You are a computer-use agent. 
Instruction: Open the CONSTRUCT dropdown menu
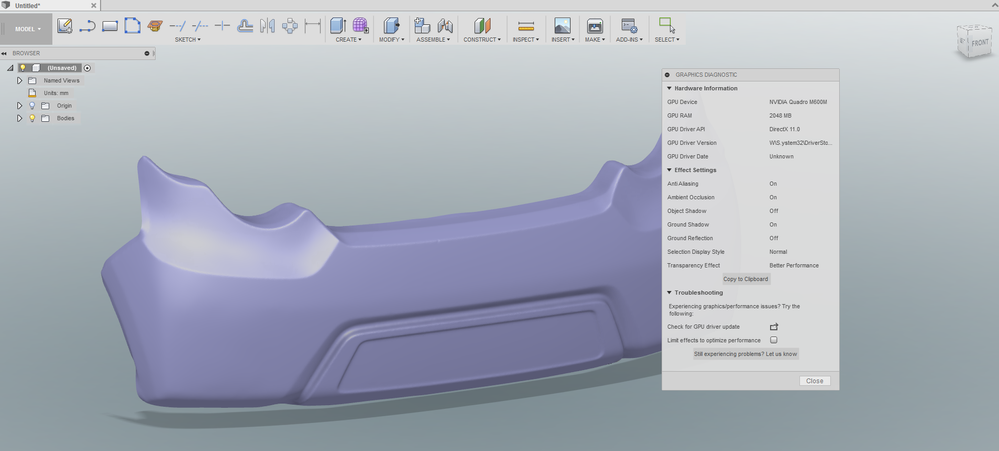(482, 39)
